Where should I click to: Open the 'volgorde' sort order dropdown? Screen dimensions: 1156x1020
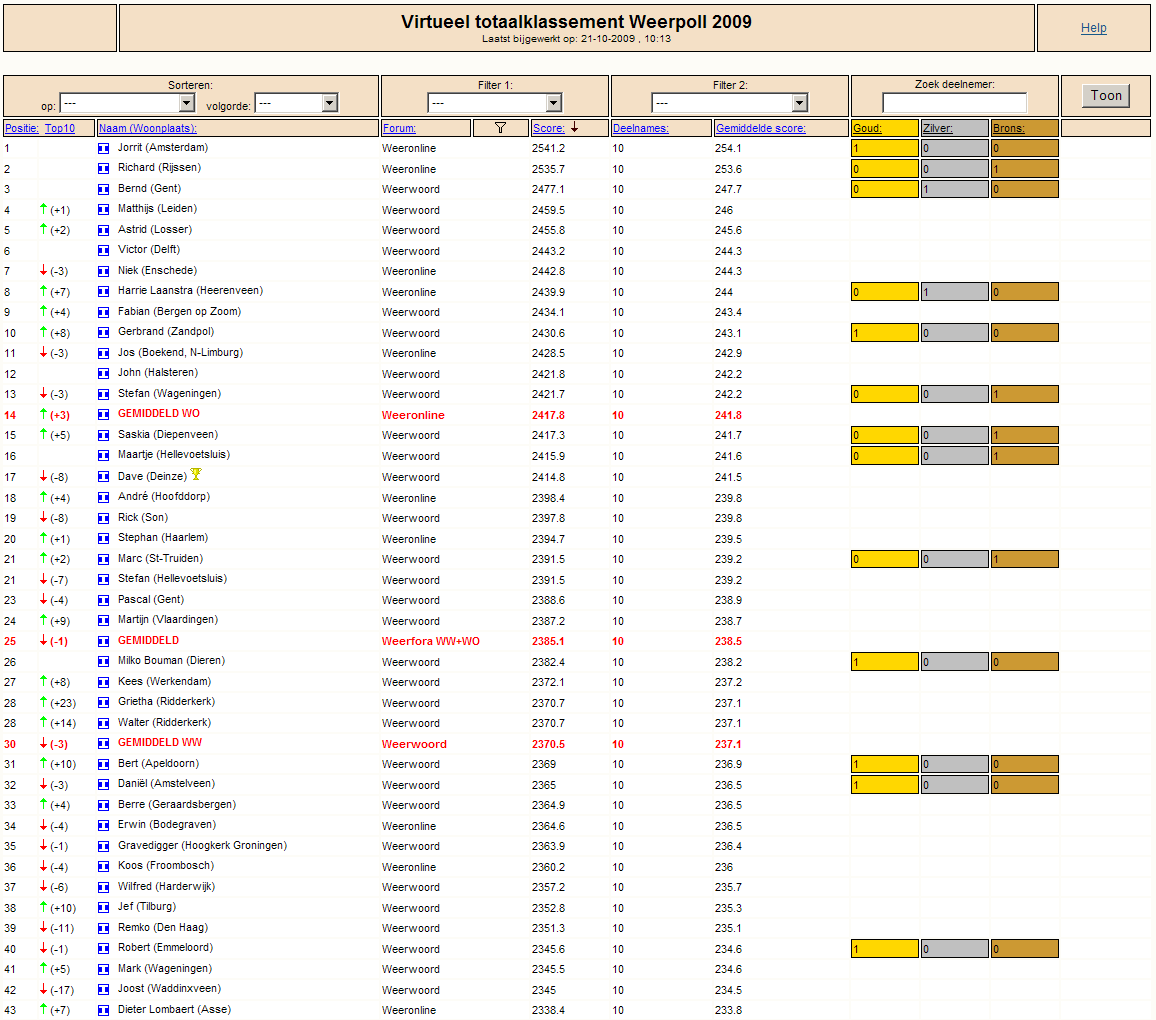[296, 103]
